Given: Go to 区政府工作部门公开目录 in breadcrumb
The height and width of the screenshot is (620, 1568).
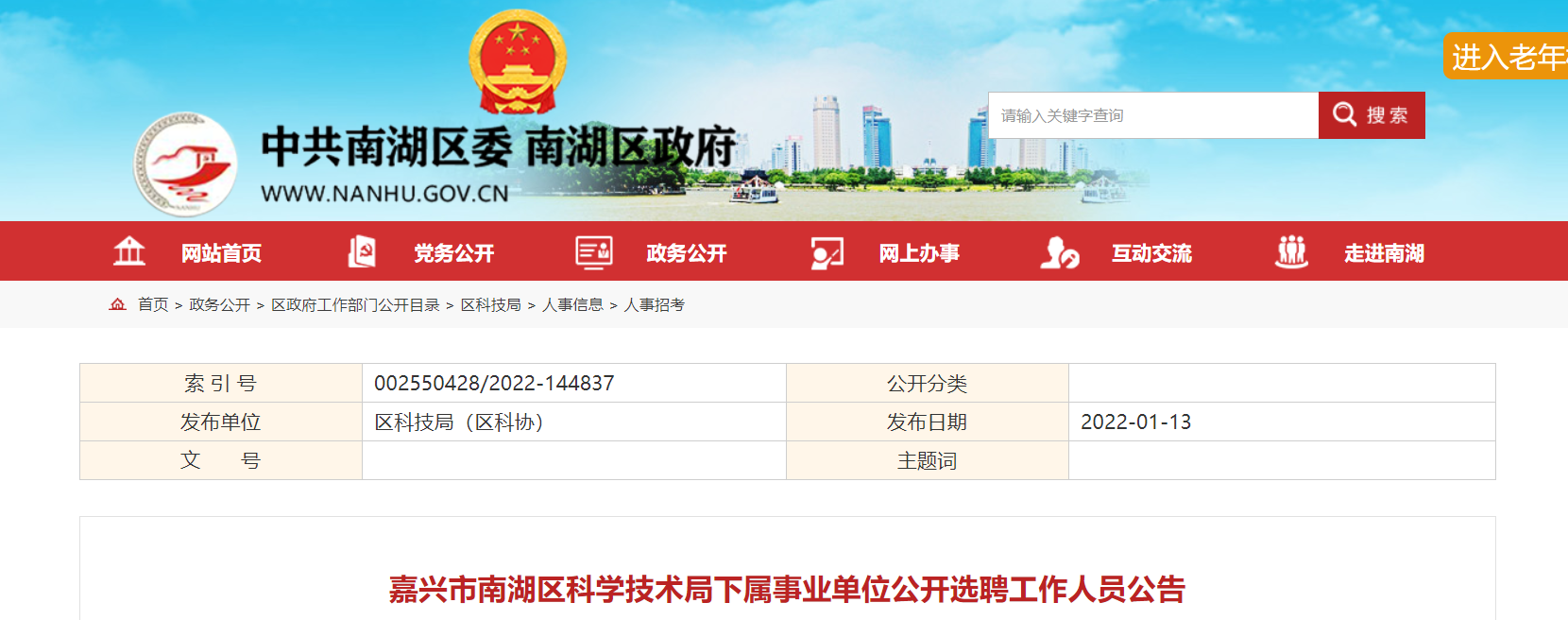Looking at the screenshot, I should pos(355,304).
